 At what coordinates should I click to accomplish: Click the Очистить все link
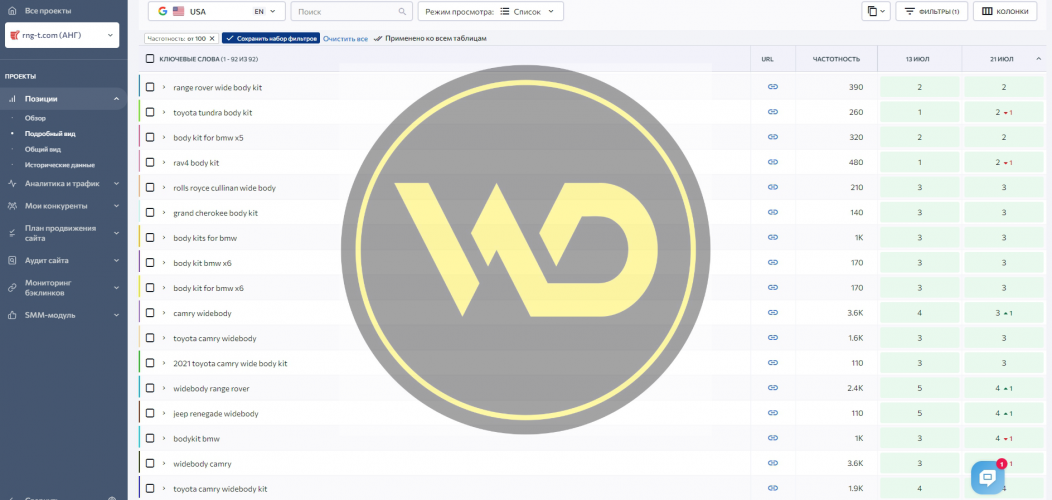pos(346,38)
